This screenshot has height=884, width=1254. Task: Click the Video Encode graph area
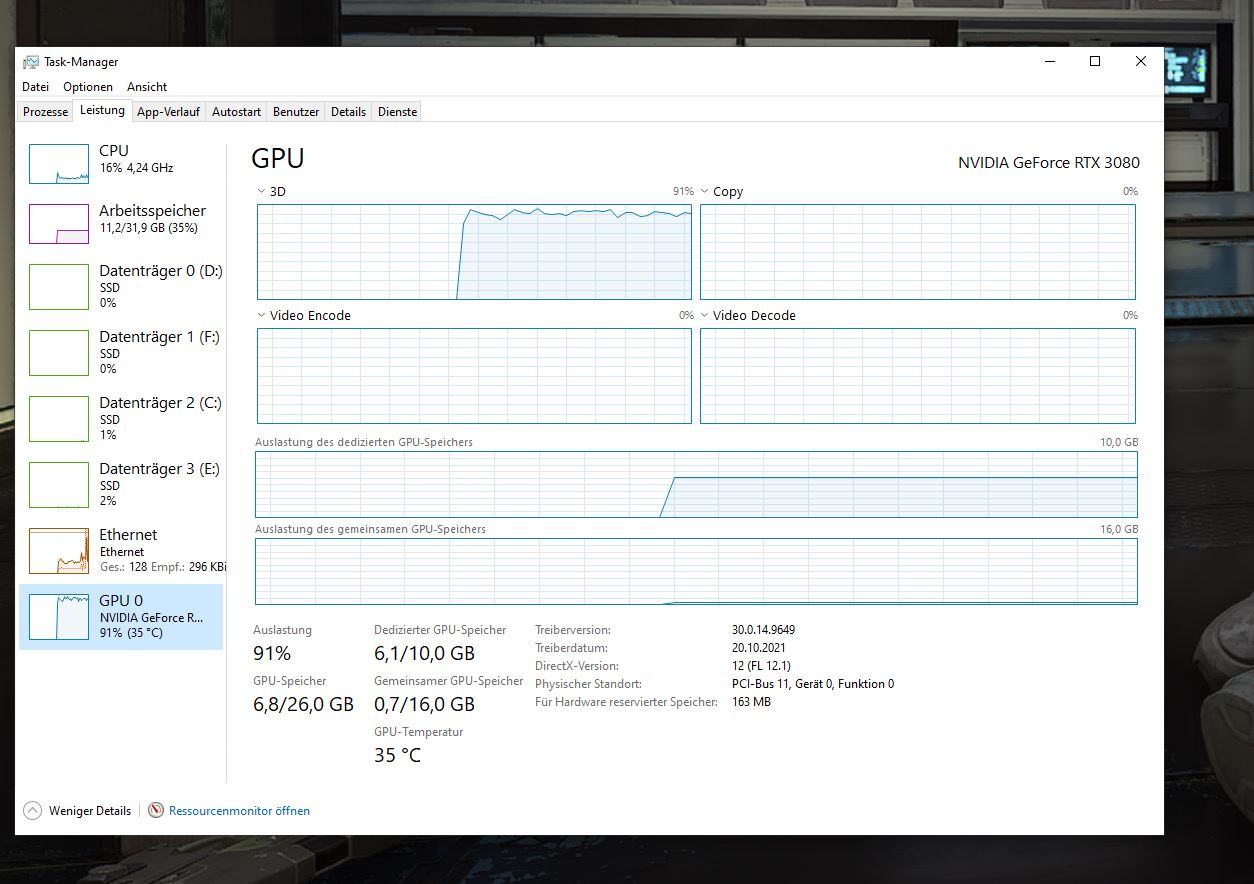click(x=474, y=376)
